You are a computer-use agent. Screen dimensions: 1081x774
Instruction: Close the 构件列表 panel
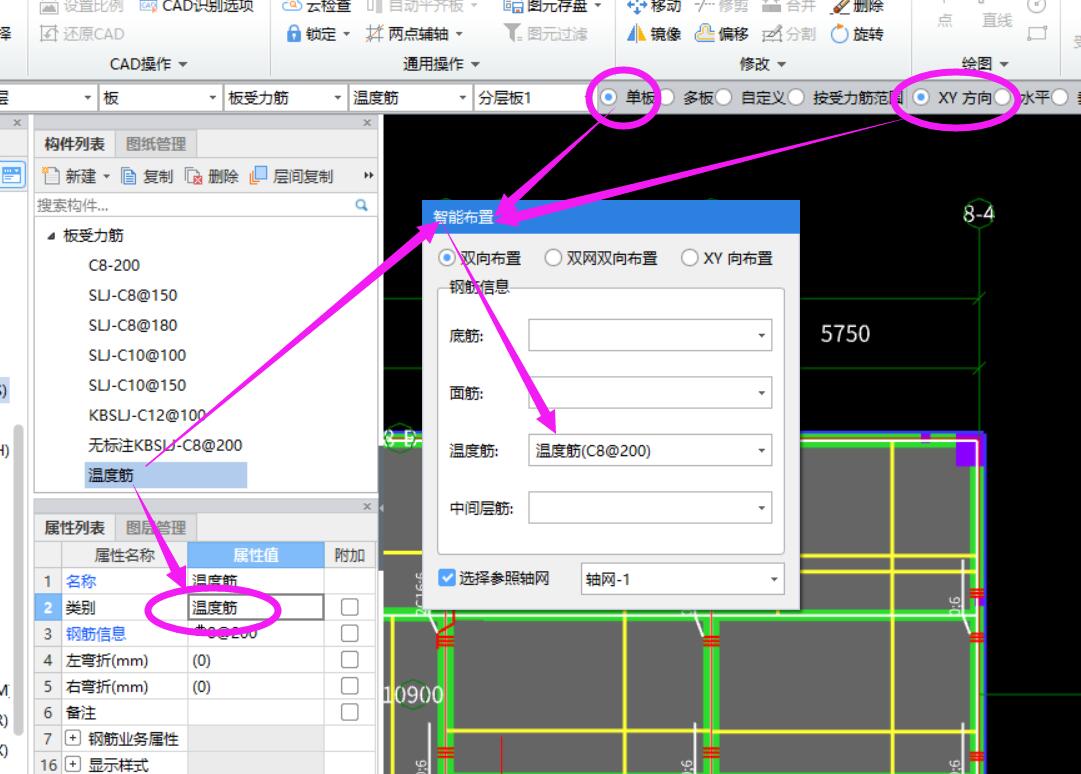tap(367, 123)
